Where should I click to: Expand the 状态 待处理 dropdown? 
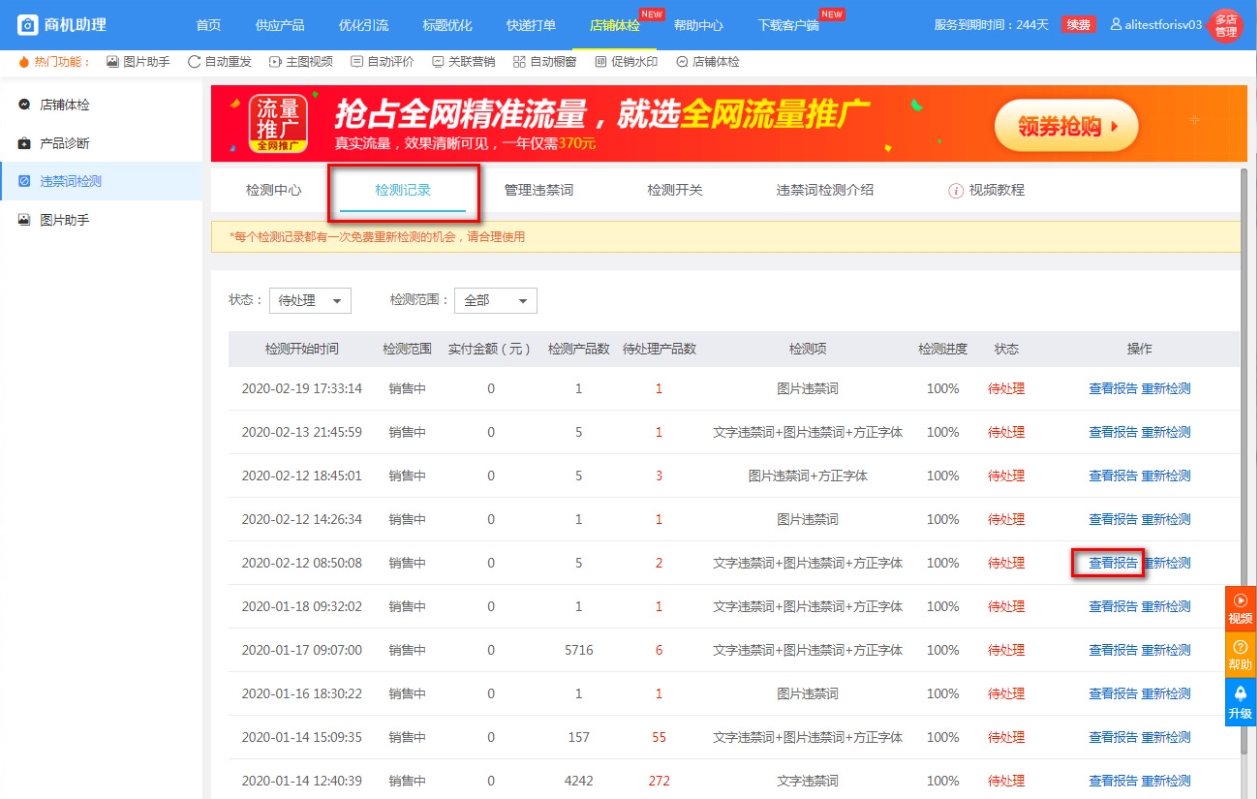tap(310, 301)
